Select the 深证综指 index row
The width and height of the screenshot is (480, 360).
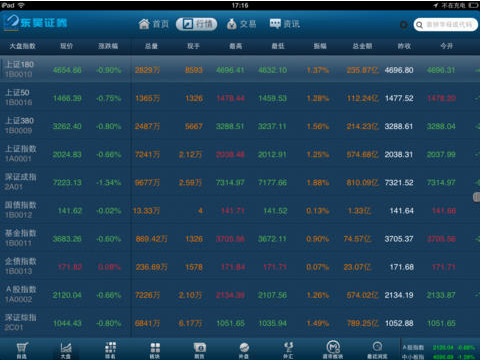pyautogui.click(x=240, y=323)
